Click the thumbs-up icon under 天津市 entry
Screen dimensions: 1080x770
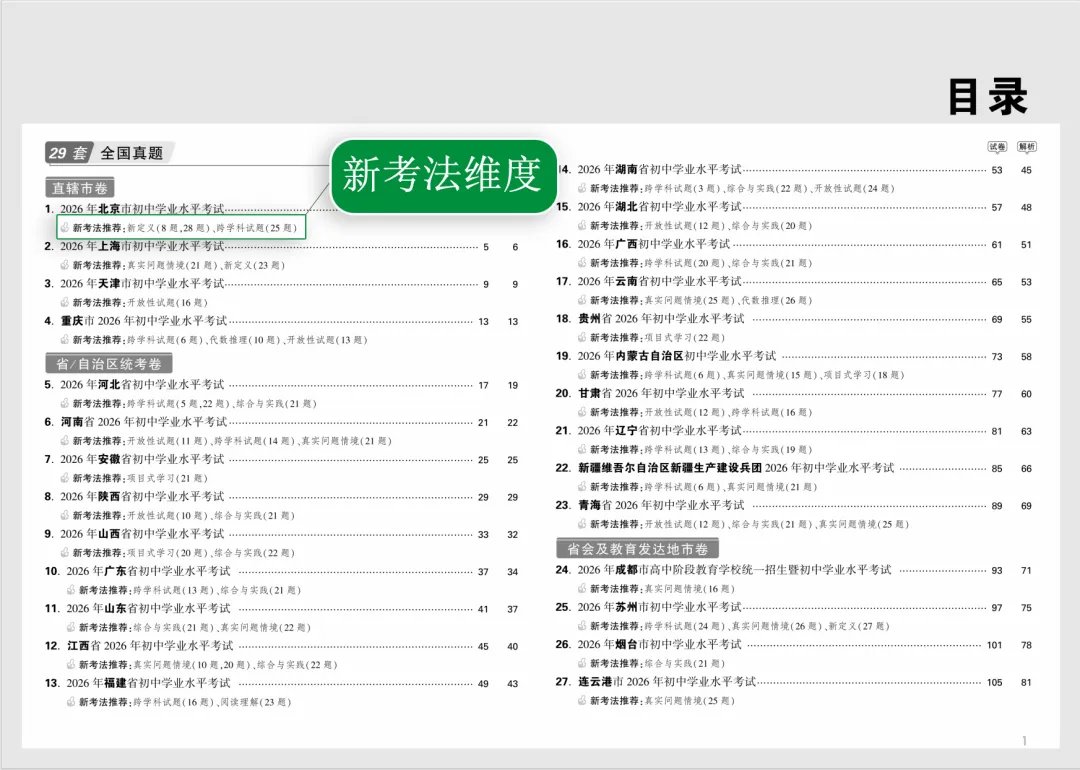(65, 302)
